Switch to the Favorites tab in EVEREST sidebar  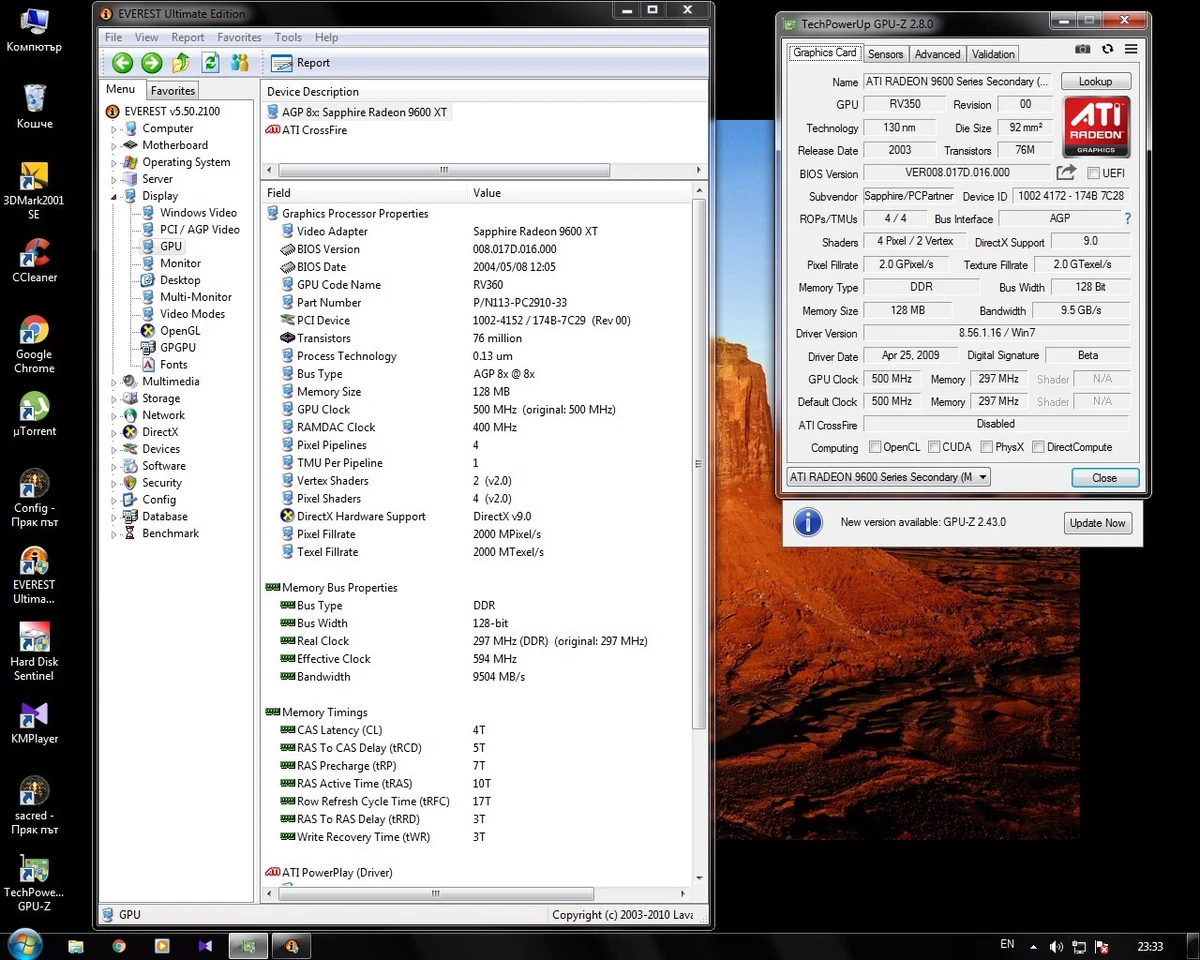173,90
